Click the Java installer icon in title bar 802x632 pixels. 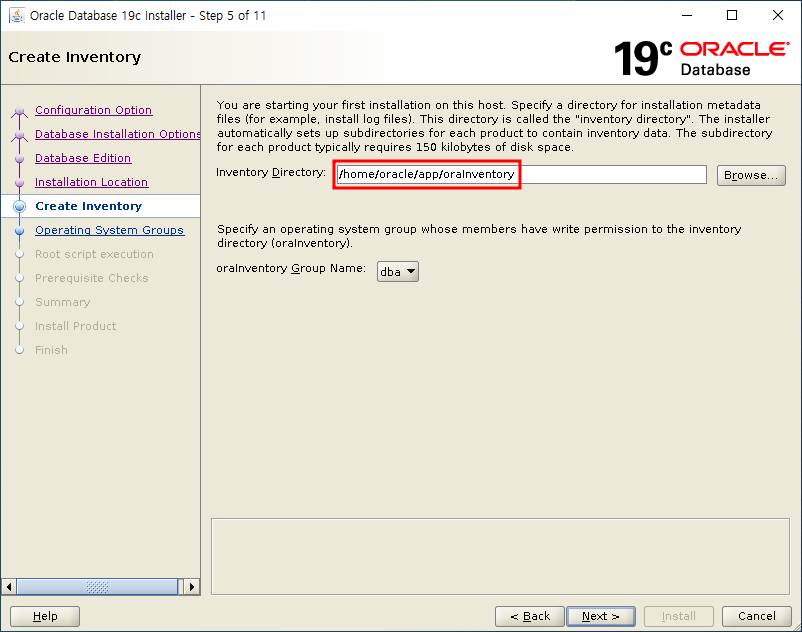17,15
